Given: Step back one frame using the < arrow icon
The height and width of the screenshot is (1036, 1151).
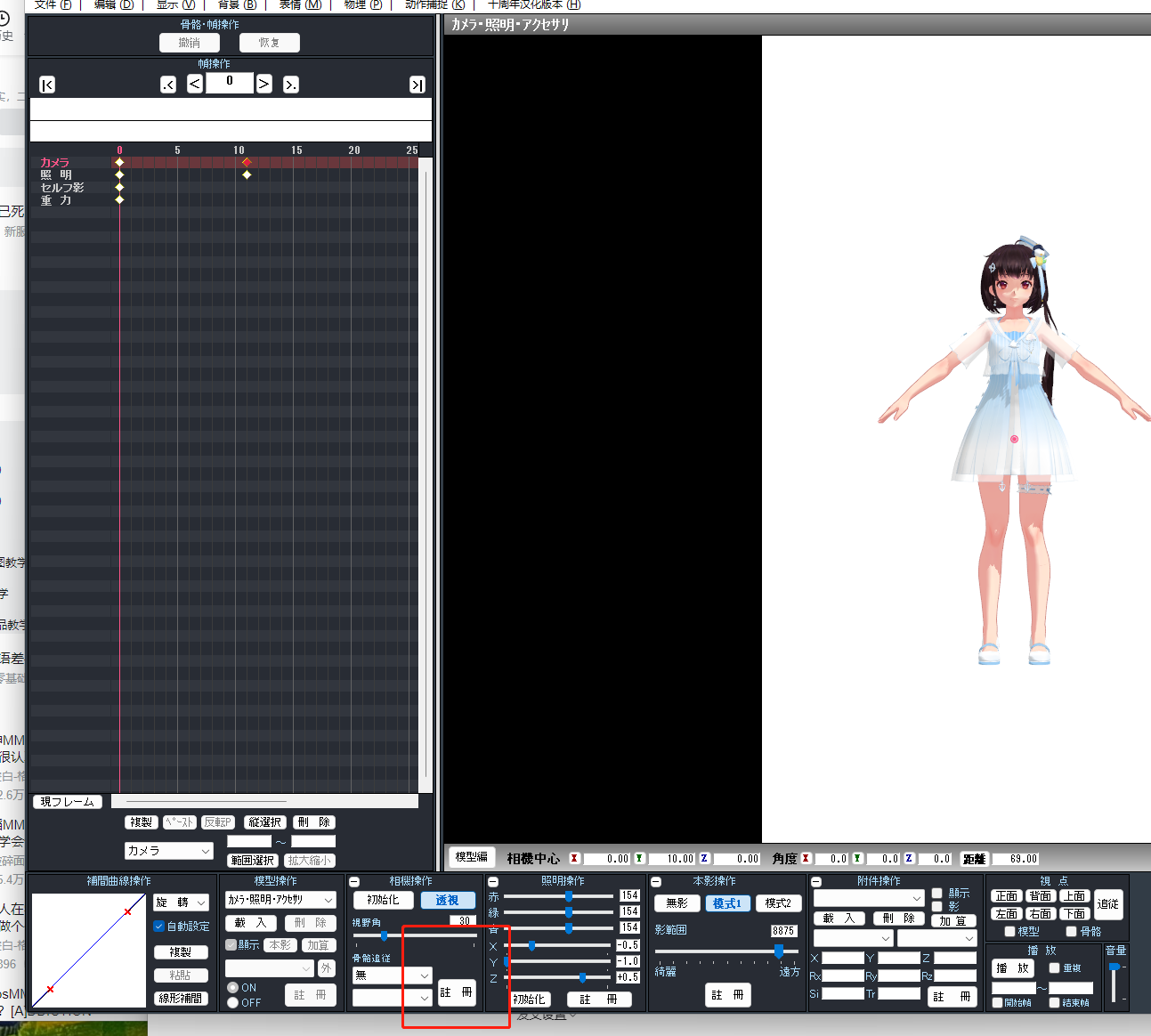Looking at the screenshot, I should (x=194, y=83).
